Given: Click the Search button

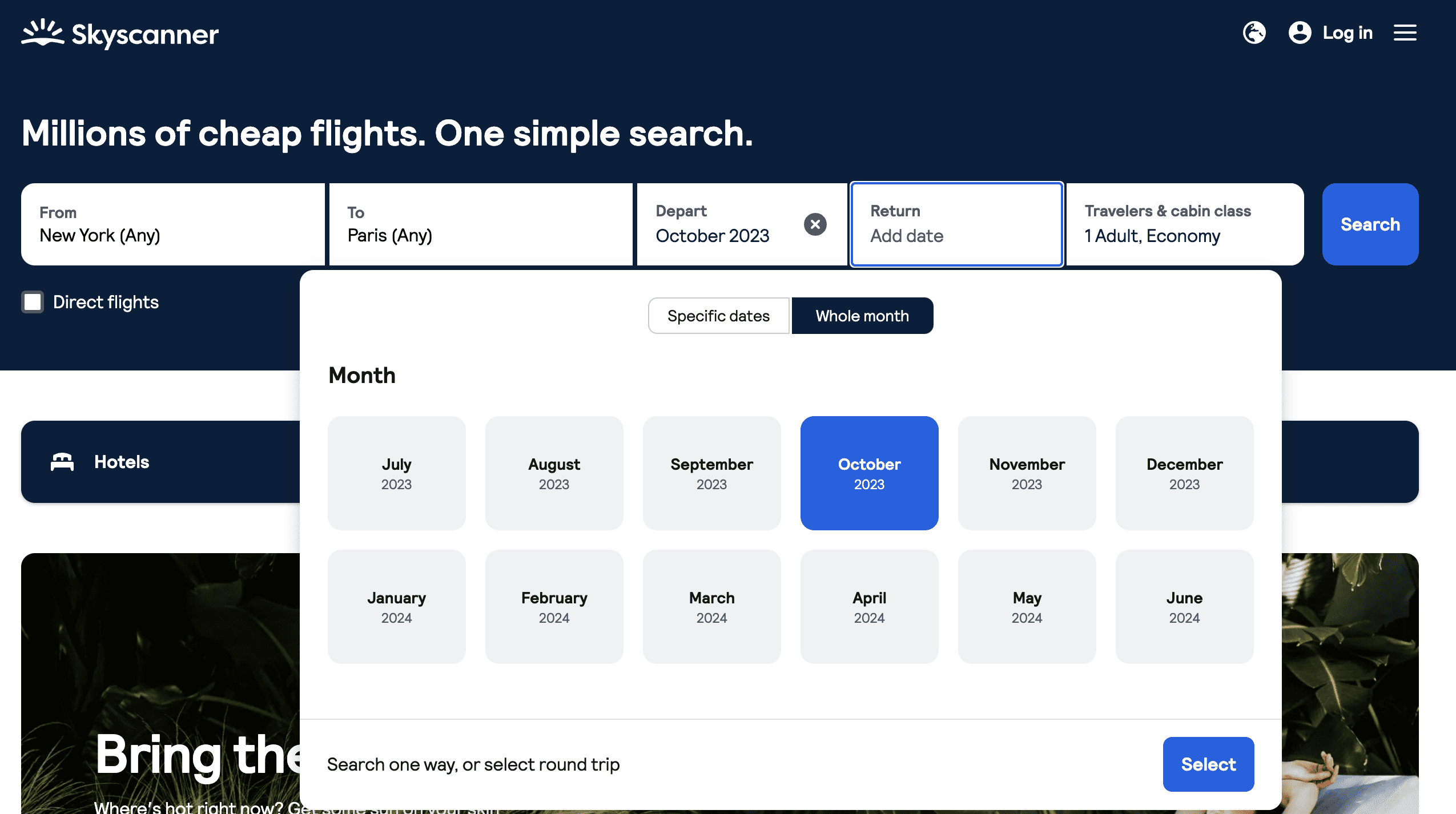Looking at the screenshot, I should tap(1370, 224).
